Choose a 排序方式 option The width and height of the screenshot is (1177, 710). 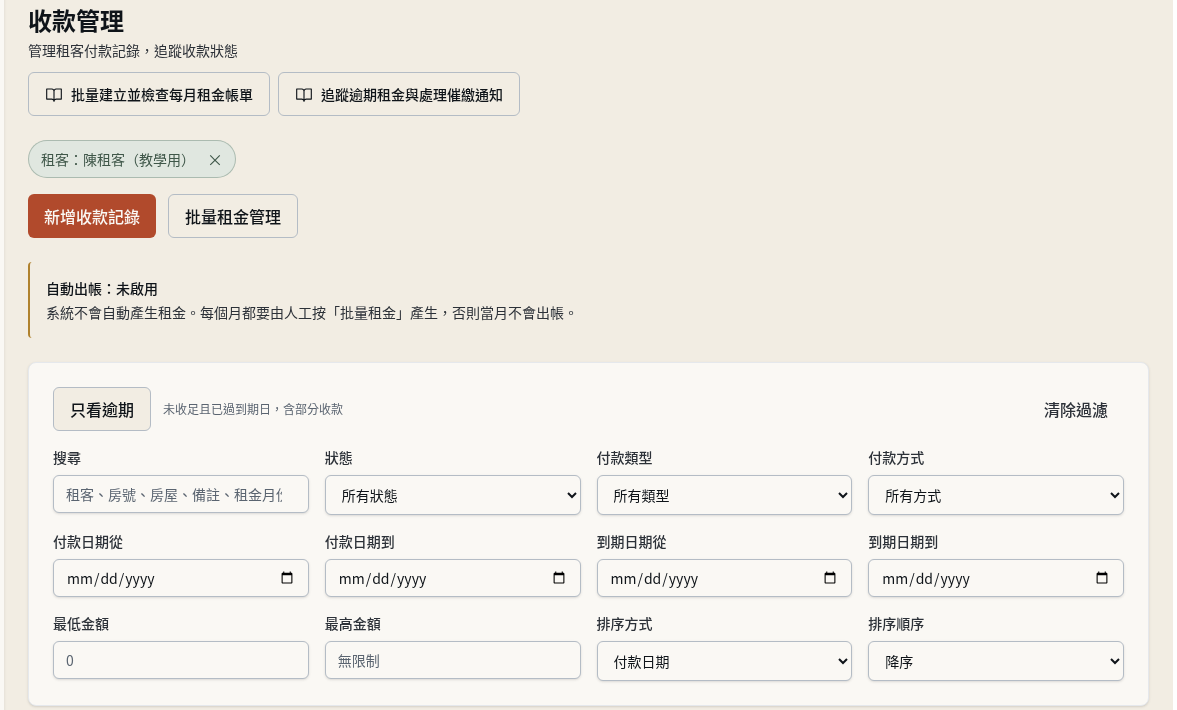[x=724, y=661]
